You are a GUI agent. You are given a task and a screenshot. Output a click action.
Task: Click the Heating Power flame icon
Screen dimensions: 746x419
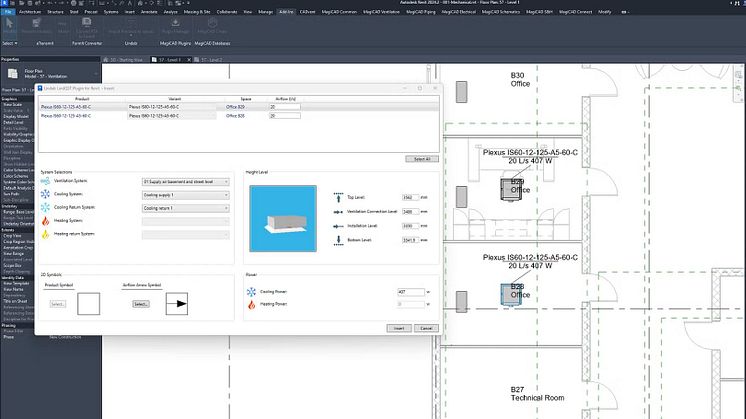point(251,304)
